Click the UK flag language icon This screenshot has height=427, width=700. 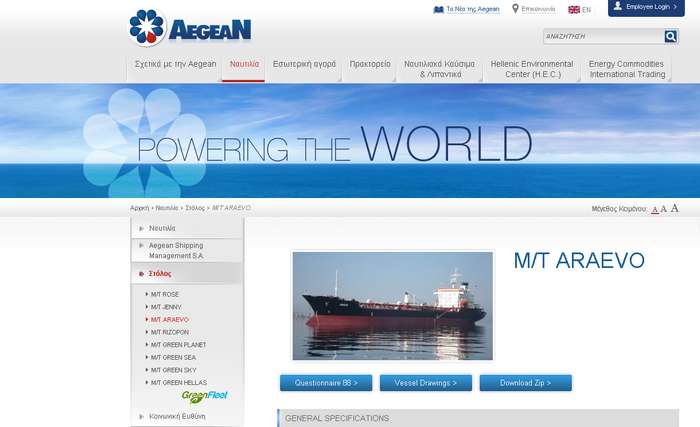574,9
